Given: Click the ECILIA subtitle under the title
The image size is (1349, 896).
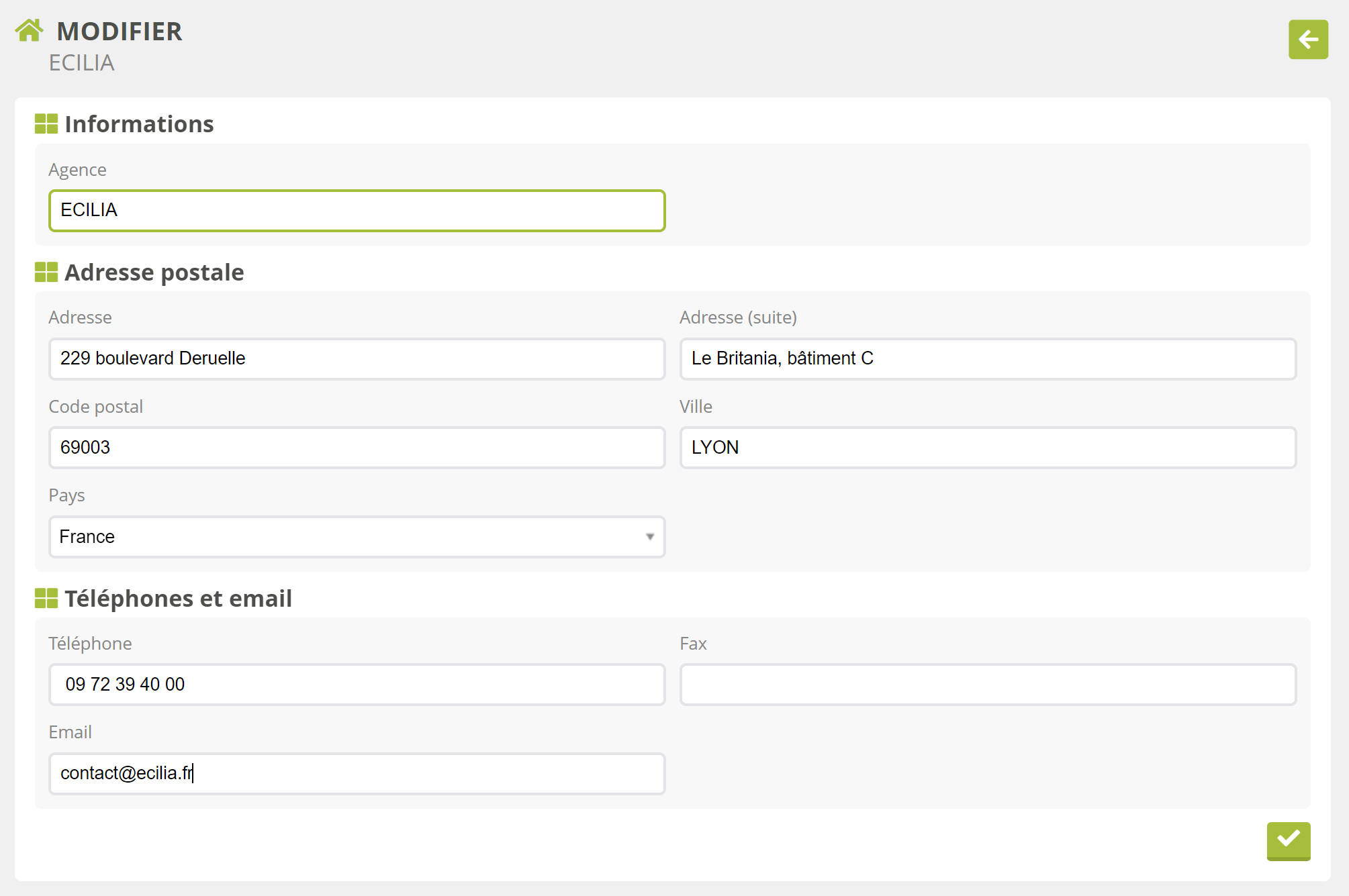Looking at the screenshot, I should pos(81,63).
